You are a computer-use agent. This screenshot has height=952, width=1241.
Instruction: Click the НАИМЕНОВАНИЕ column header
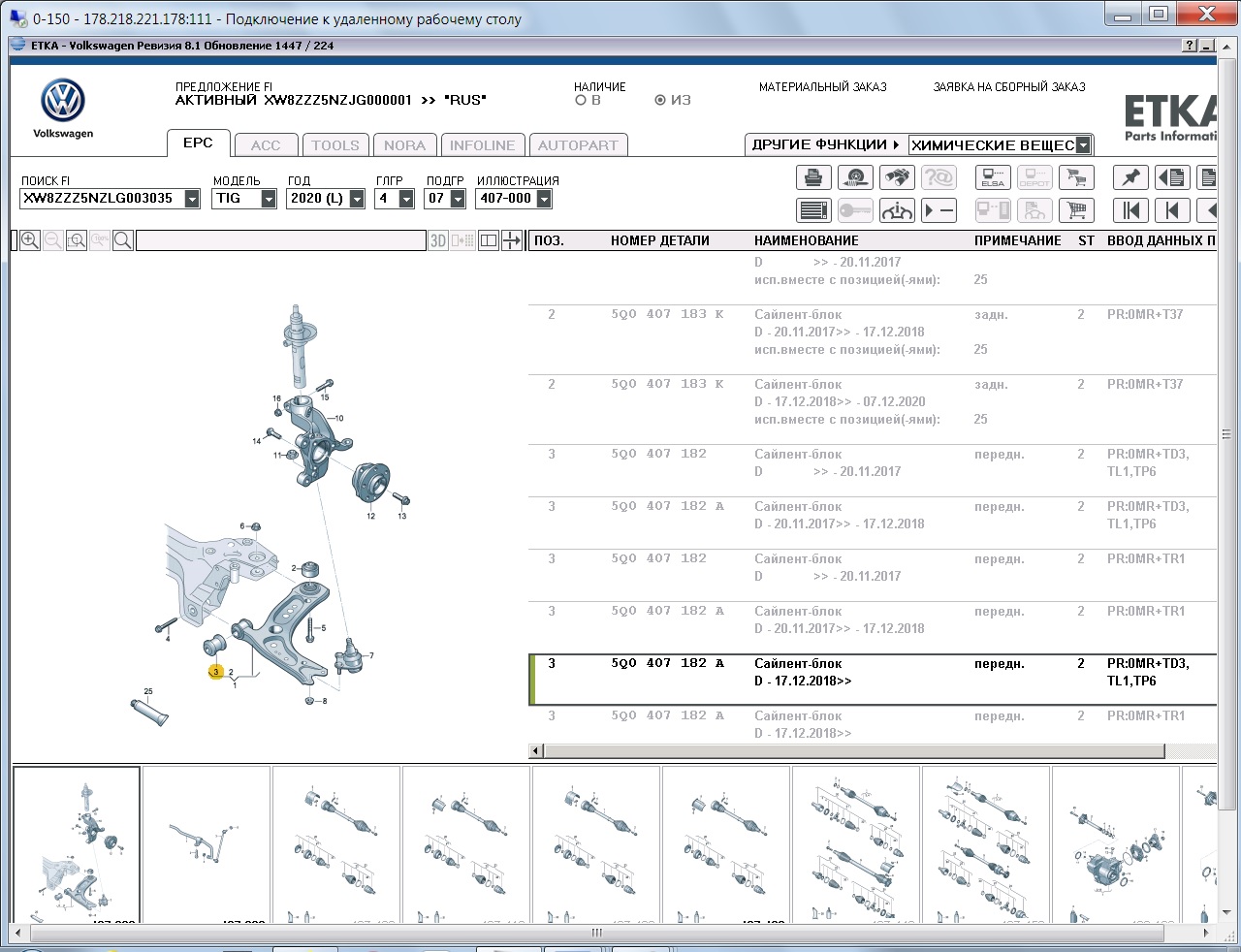pyautogui.click(x=807, y=240)
